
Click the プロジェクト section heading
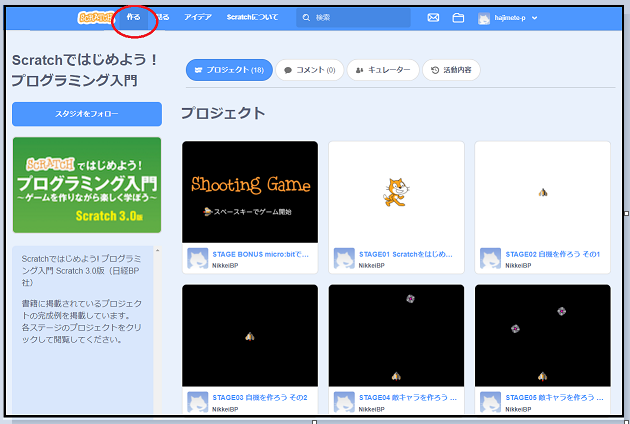click(223, 113)
